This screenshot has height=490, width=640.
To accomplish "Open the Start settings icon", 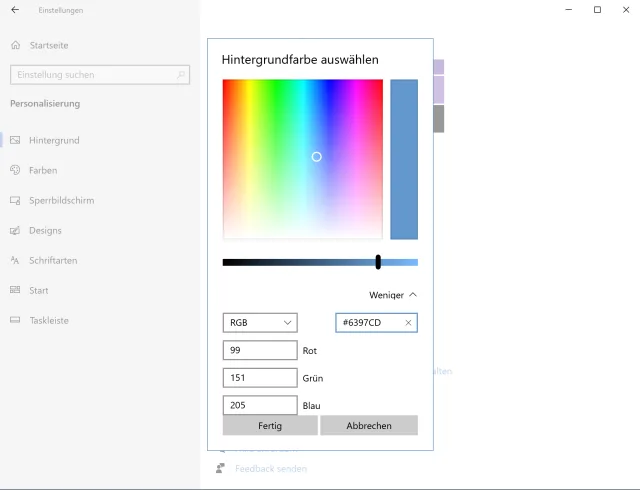I will pos(15,290).
